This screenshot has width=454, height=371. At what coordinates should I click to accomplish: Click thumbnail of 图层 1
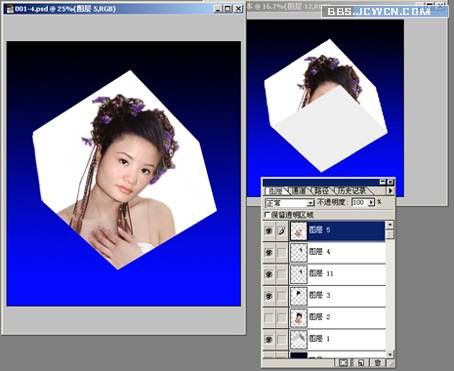tap(299, 339)
